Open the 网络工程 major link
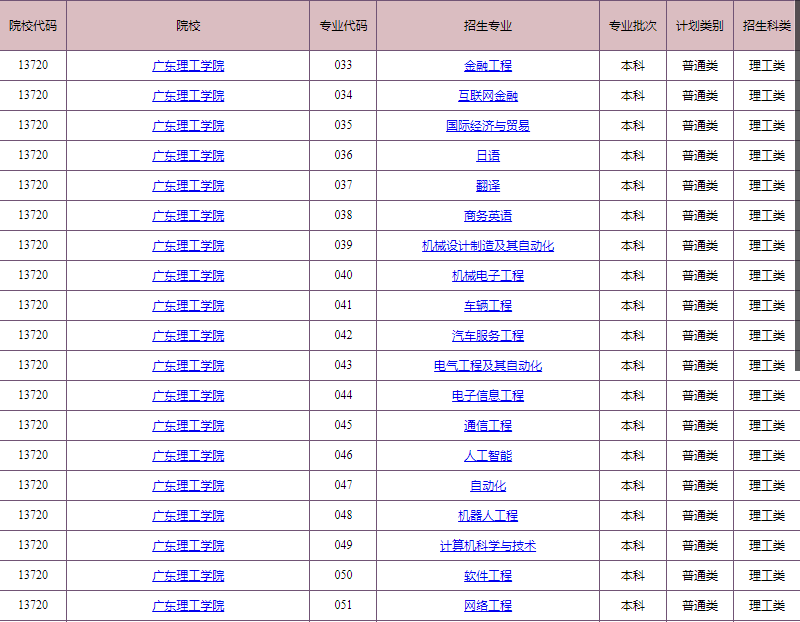This screenshot has height=622, width=800. pyautogui.click(x=488, y=606)
